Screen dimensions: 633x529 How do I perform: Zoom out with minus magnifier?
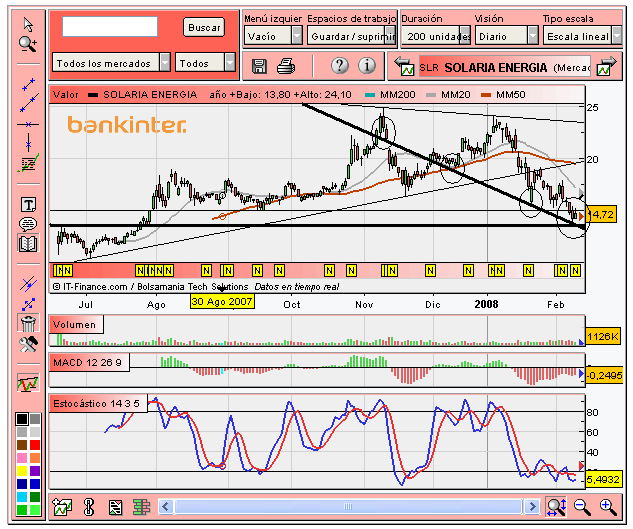tap(582, 507)
